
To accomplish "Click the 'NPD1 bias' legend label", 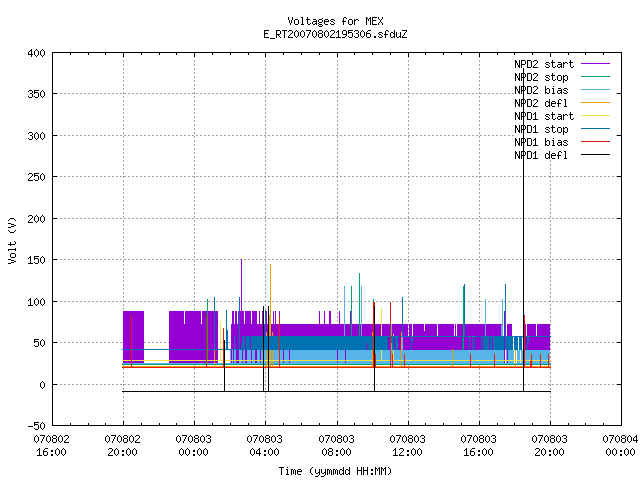I will tap(541, 142).
